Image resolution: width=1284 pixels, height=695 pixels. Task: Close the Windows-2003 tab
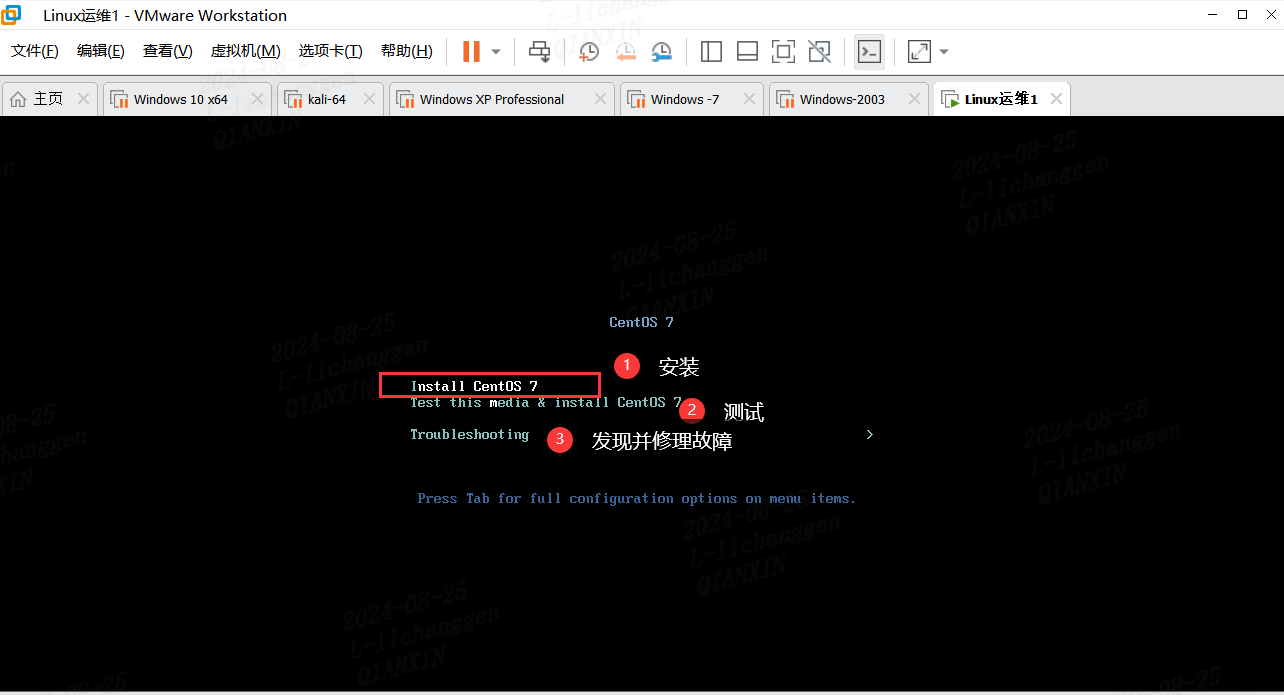point(914,99)
